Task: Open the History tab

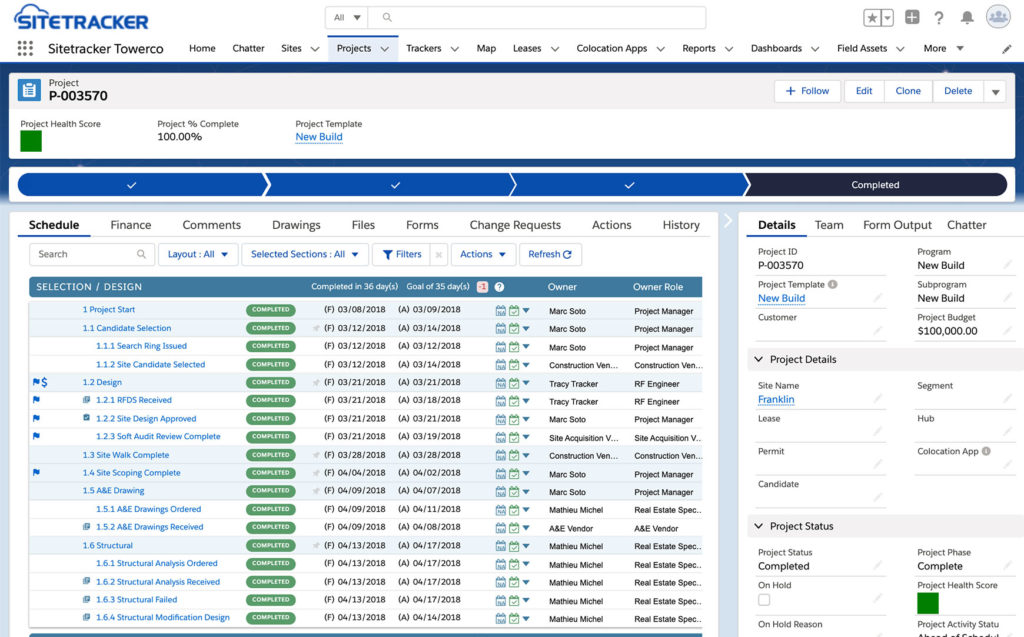Action: (681, 225)
